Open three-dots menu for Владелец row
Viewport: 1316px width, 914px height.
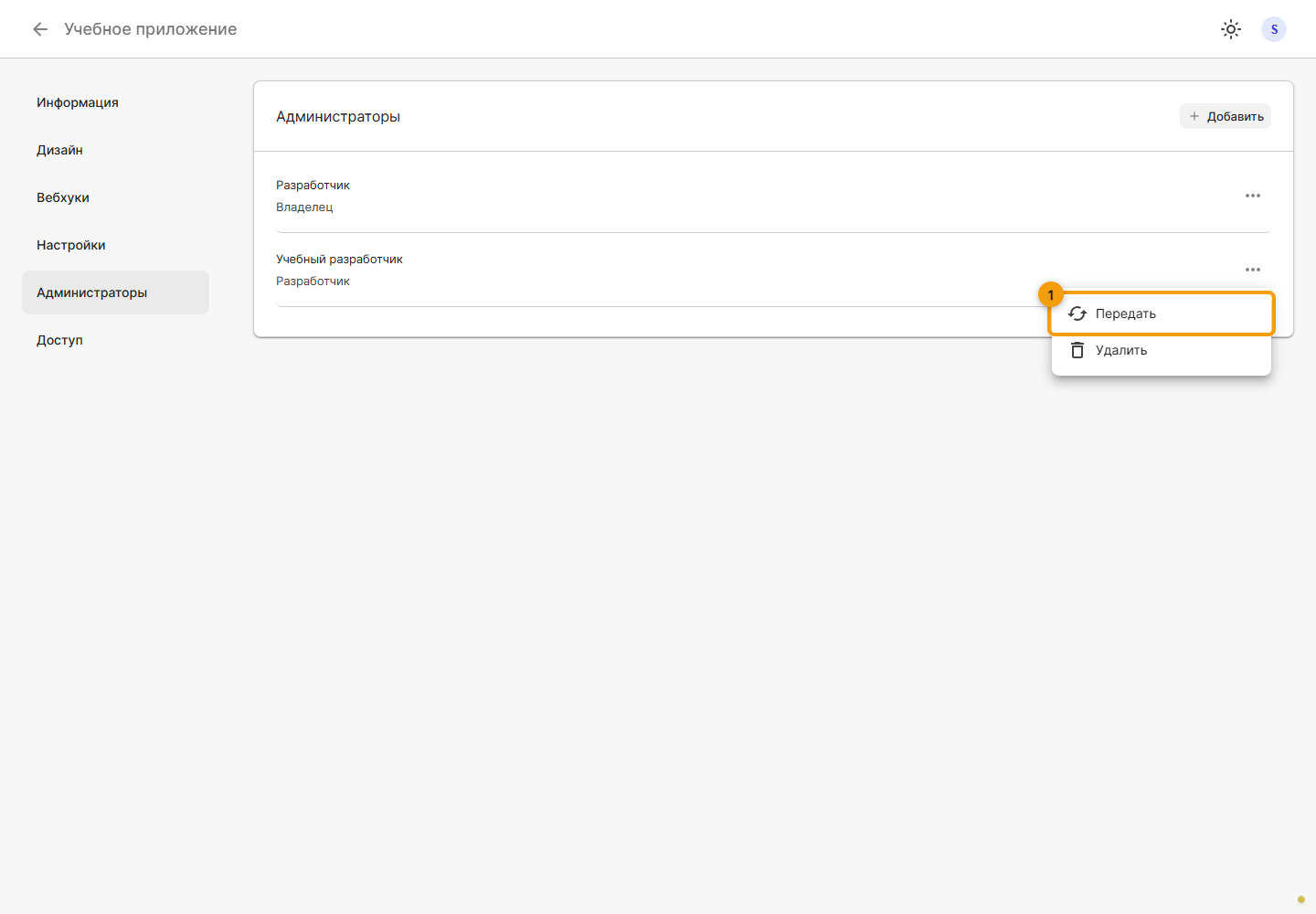[1253, 196]
